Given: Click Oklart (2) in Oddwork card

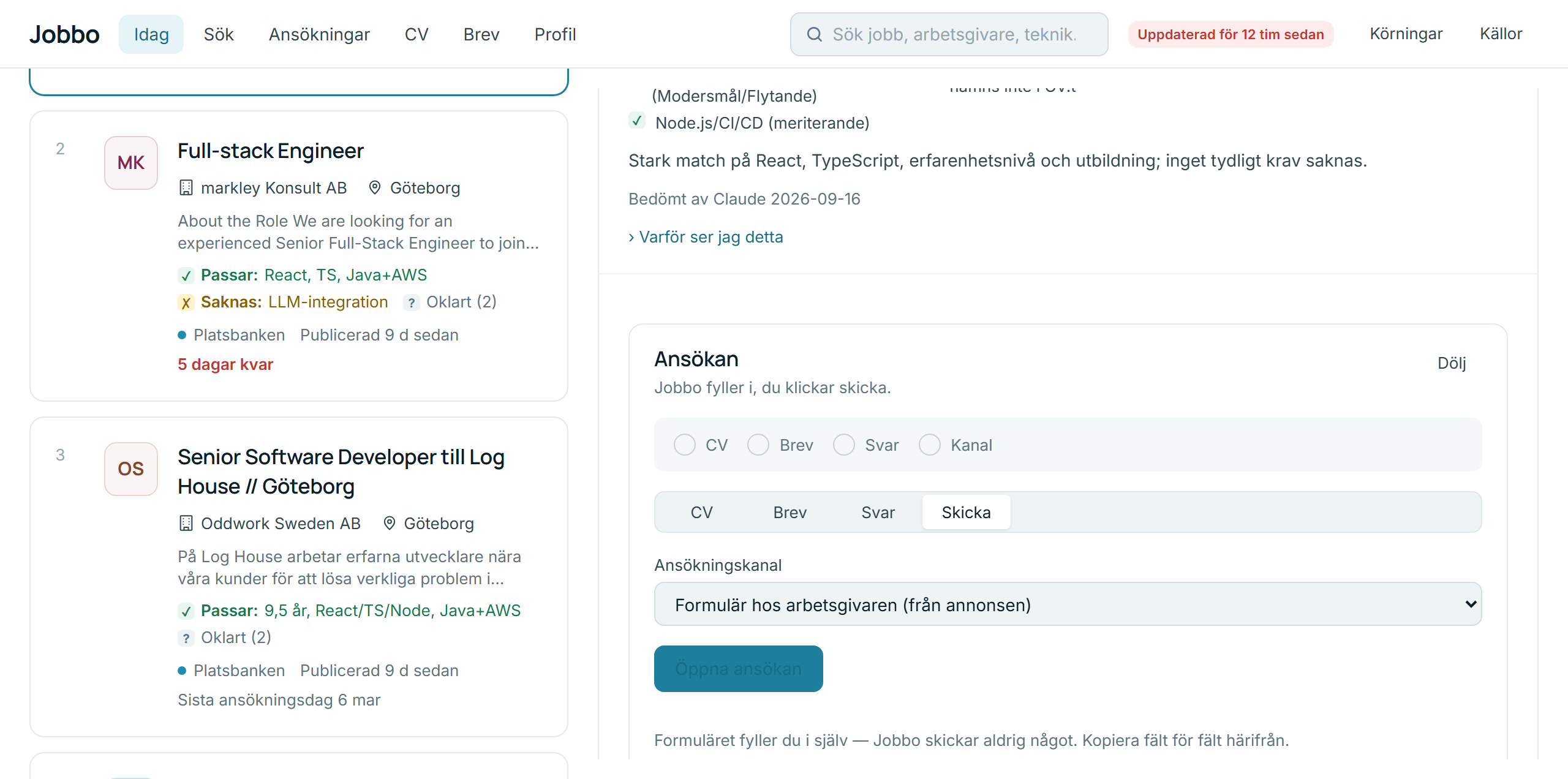Looking at the screenshot, I should pos(236,638).
